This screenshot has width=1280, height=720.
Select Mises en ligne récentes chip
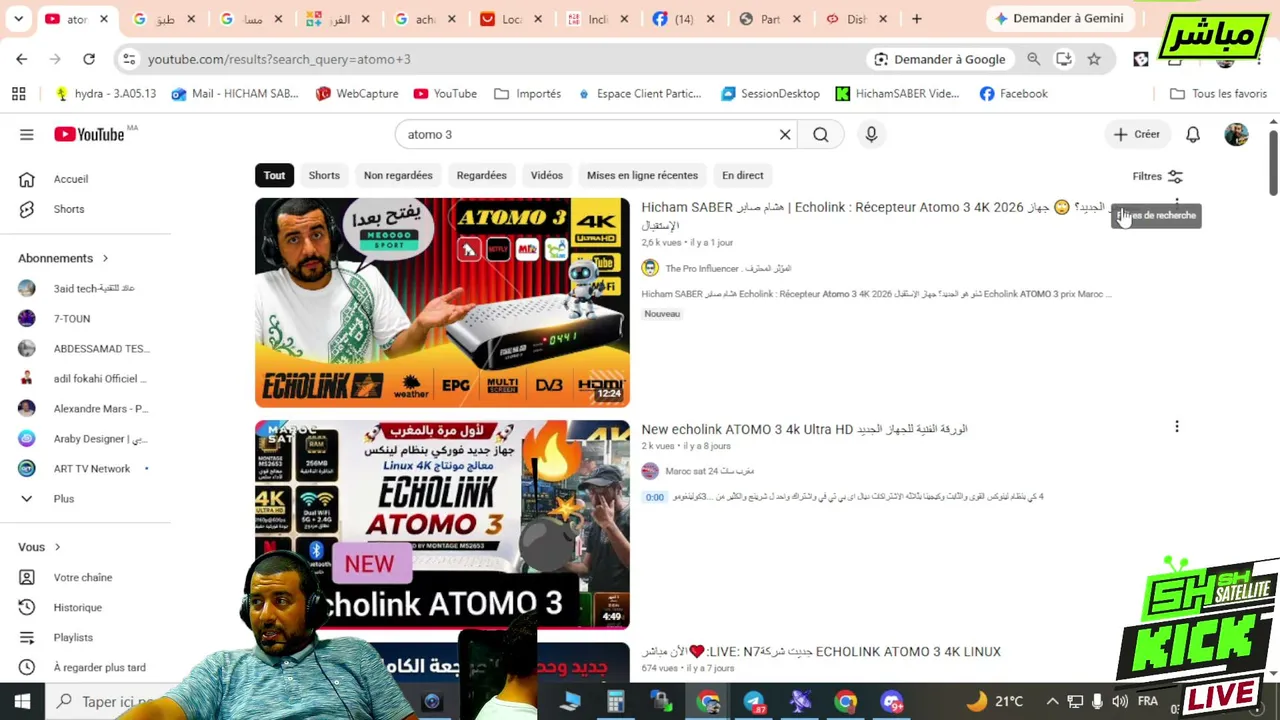tap(642, 175)
